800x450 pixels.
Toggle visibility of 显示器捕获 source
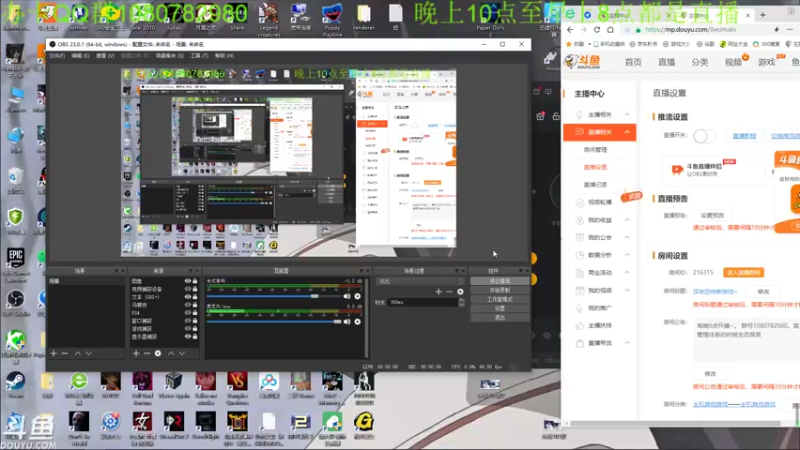[188, 337]
